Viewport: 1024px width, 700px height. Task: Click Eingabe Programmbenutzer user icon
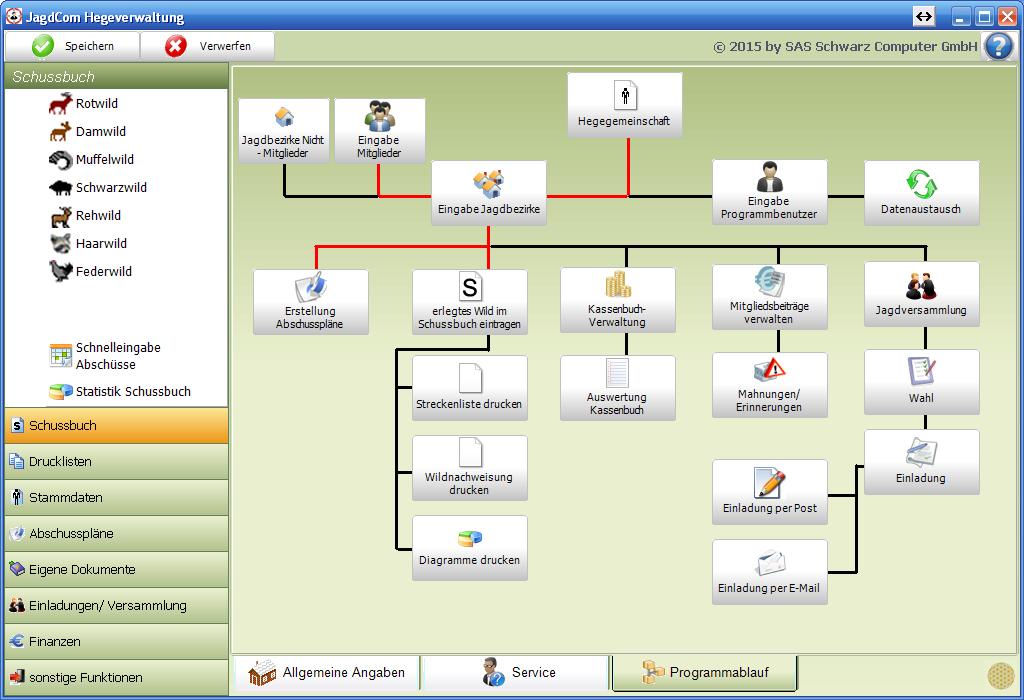(x=769, y=177)
